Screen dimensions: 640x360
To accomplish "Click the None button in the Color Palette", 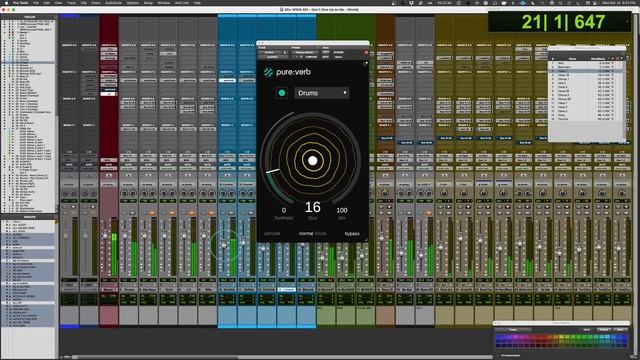I will 621,330.
